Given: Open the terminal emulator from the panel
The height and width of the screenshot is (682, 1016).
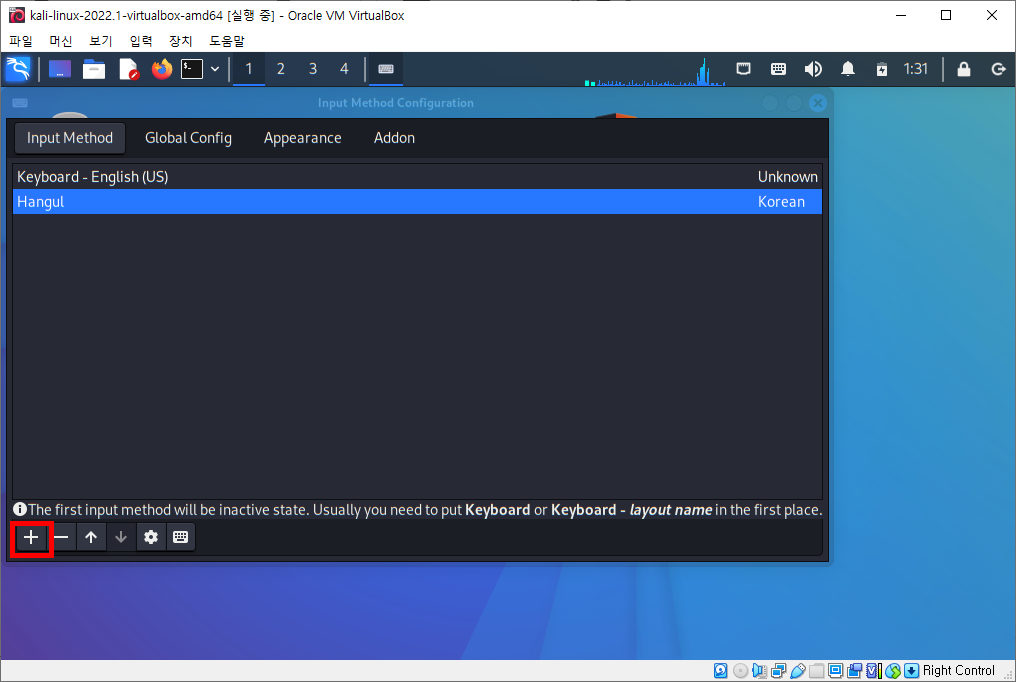Looking at the screenshot, I should [x=192, y=69].
